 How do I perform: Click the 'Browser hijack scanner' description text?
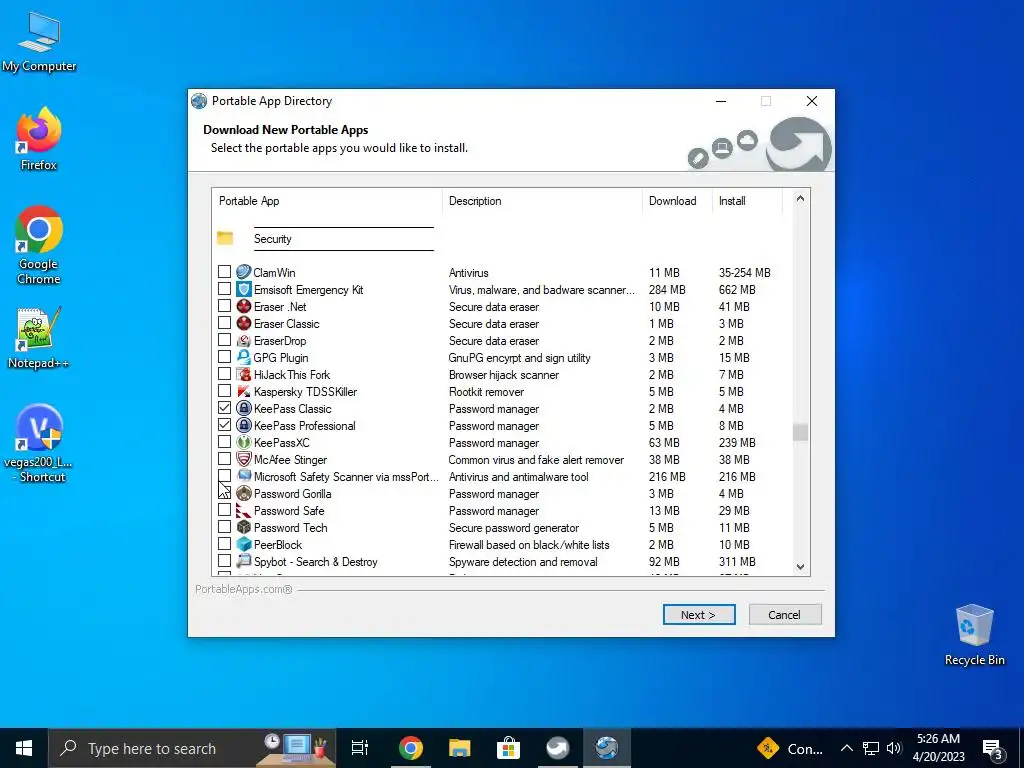(x=504, y=375)
